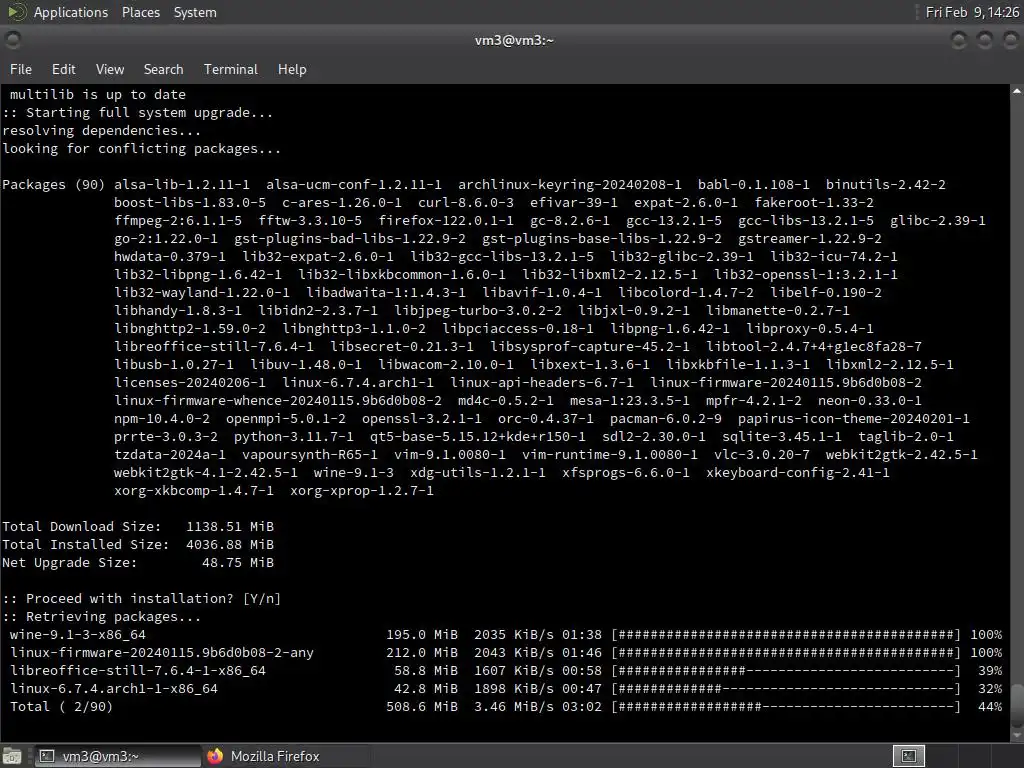Click 'Starting full system upgrade...' line

coord(138,112)
